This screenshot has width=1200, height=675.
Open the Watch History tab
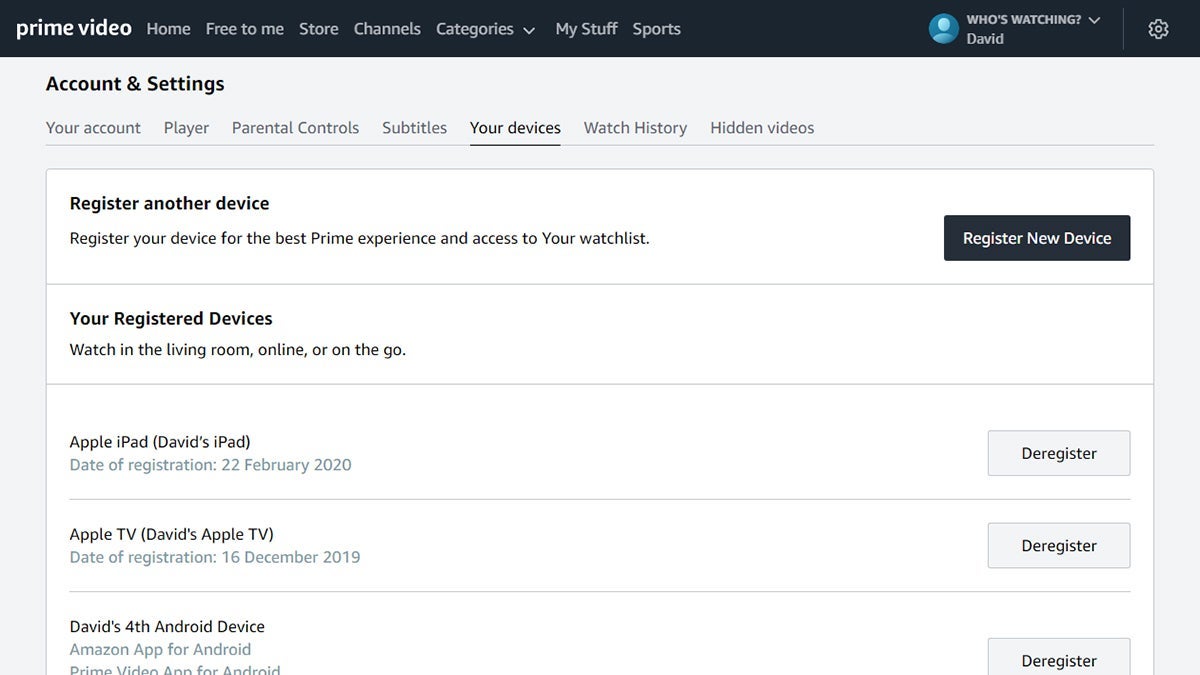click(x=634, y=127)
